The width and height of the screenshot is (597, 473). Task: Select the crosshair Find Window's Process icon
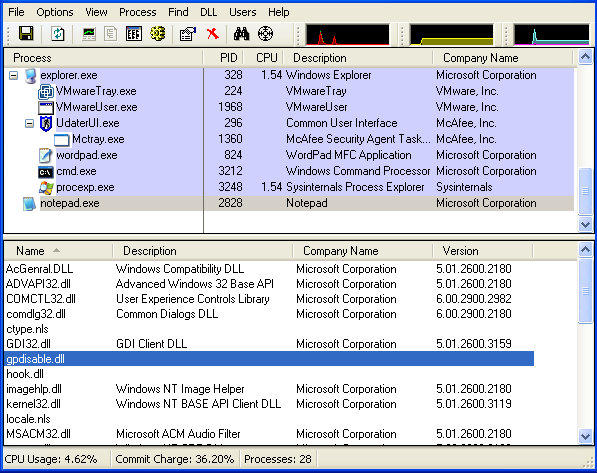(265, 34)
